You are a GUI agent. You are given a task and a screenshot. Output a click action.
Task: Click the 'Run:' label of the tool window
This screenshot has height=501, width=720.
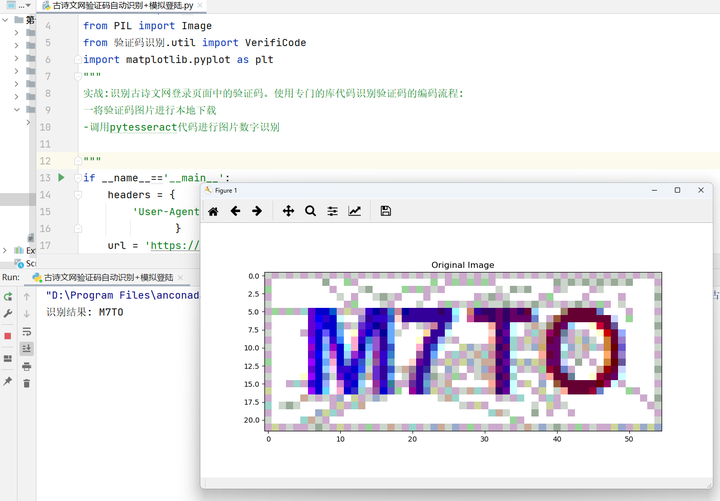[x=11, y=277]
